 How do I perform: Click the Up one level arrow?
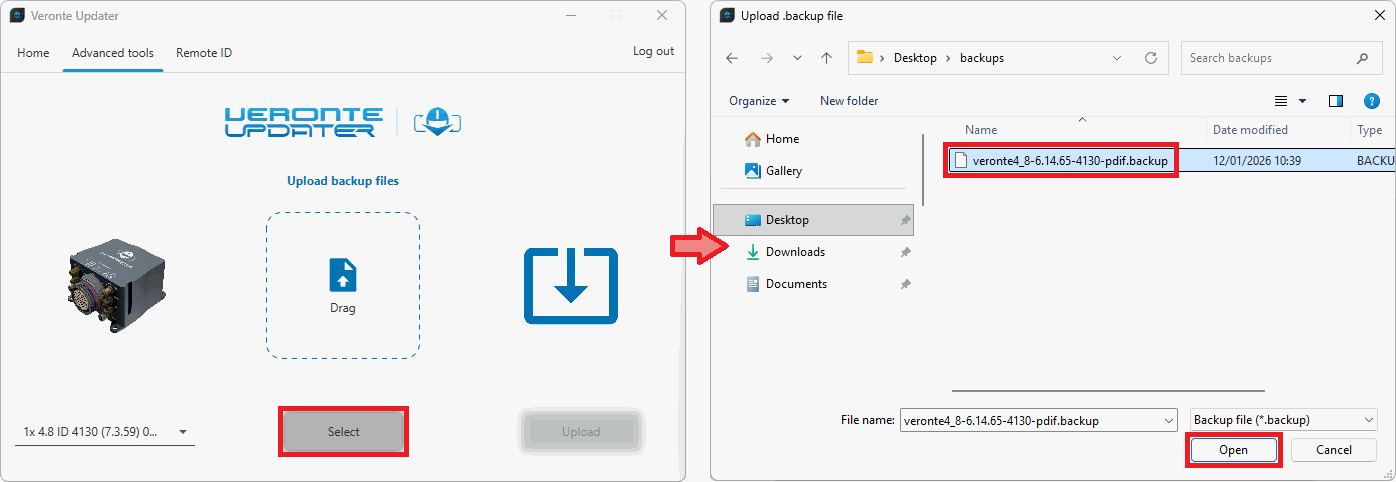826,58
